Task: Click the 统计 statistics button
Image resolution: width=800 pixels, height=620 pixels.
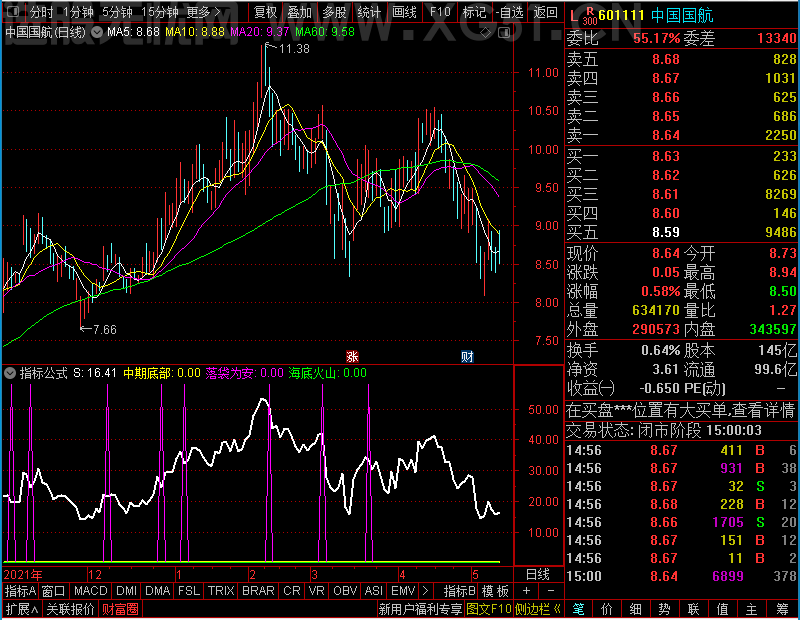Action: pos(369,12)
